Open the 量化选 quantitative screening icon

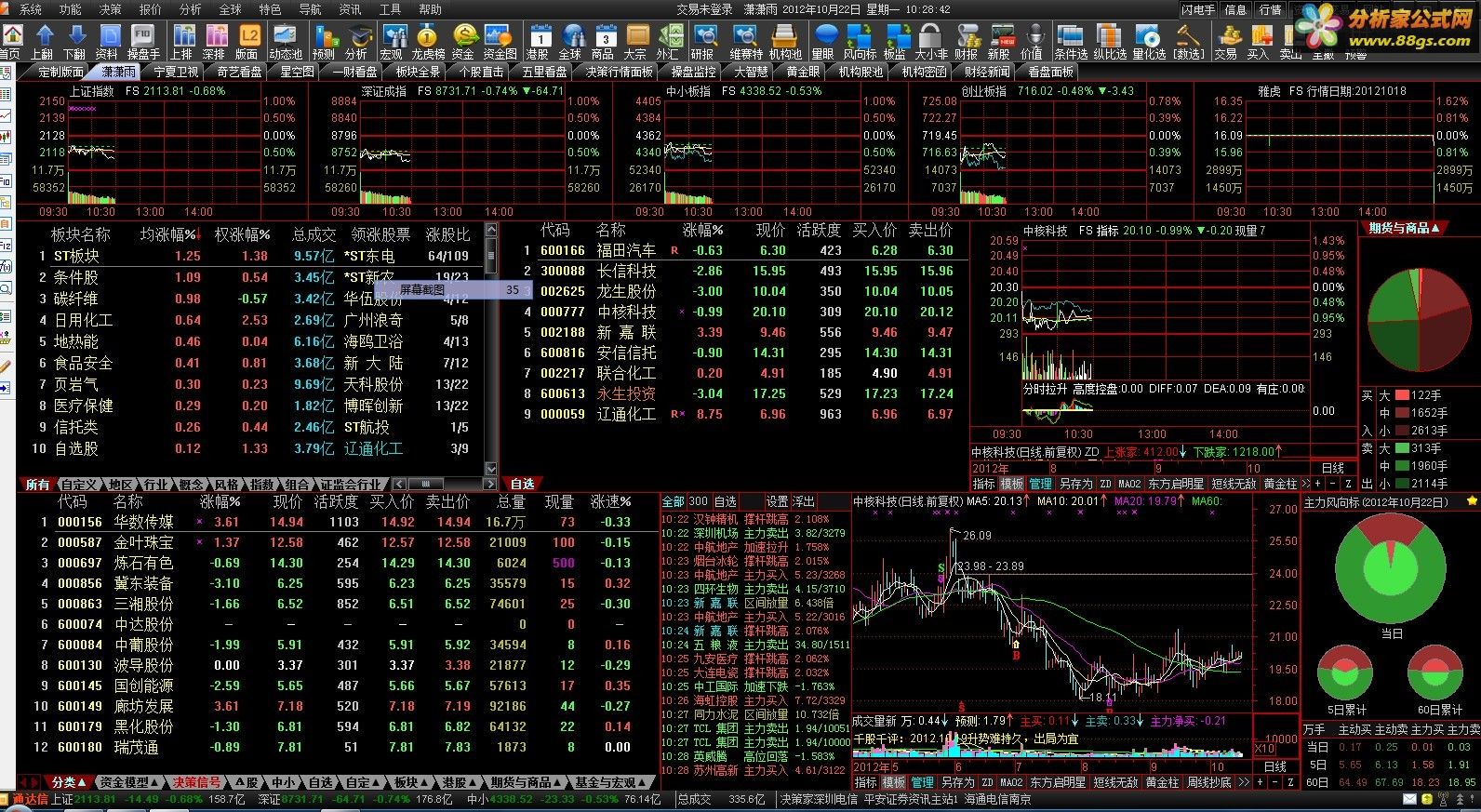(1149, 42)
